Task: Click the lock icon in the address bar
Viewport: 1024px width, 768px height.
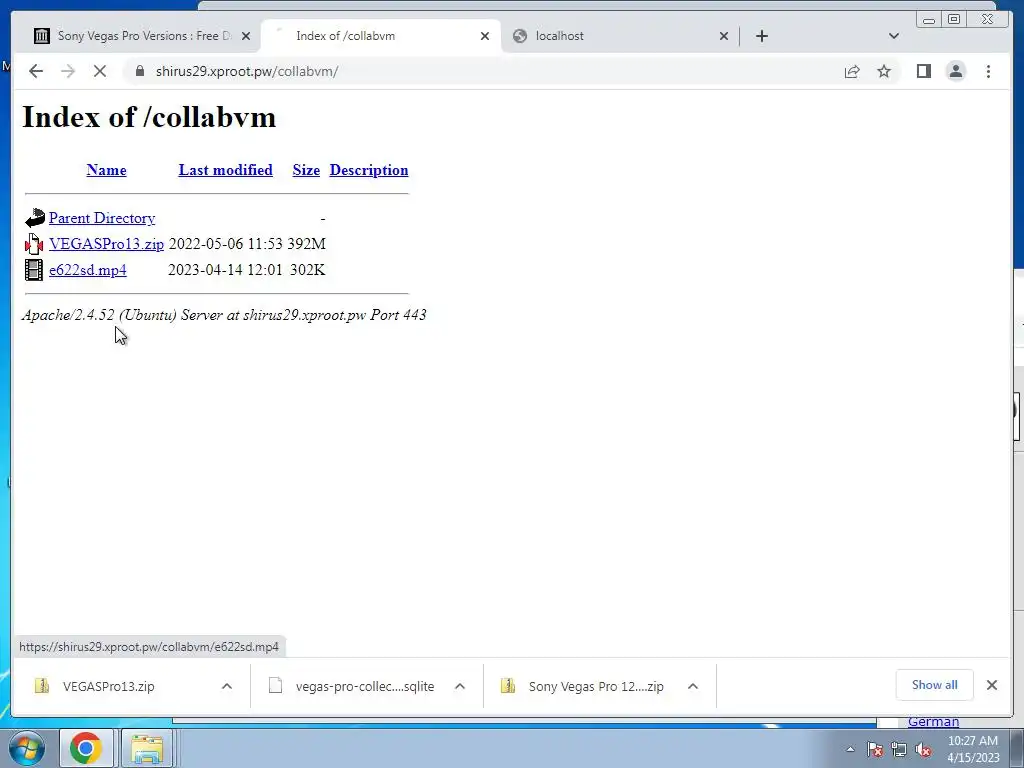Action: (140, 71)
